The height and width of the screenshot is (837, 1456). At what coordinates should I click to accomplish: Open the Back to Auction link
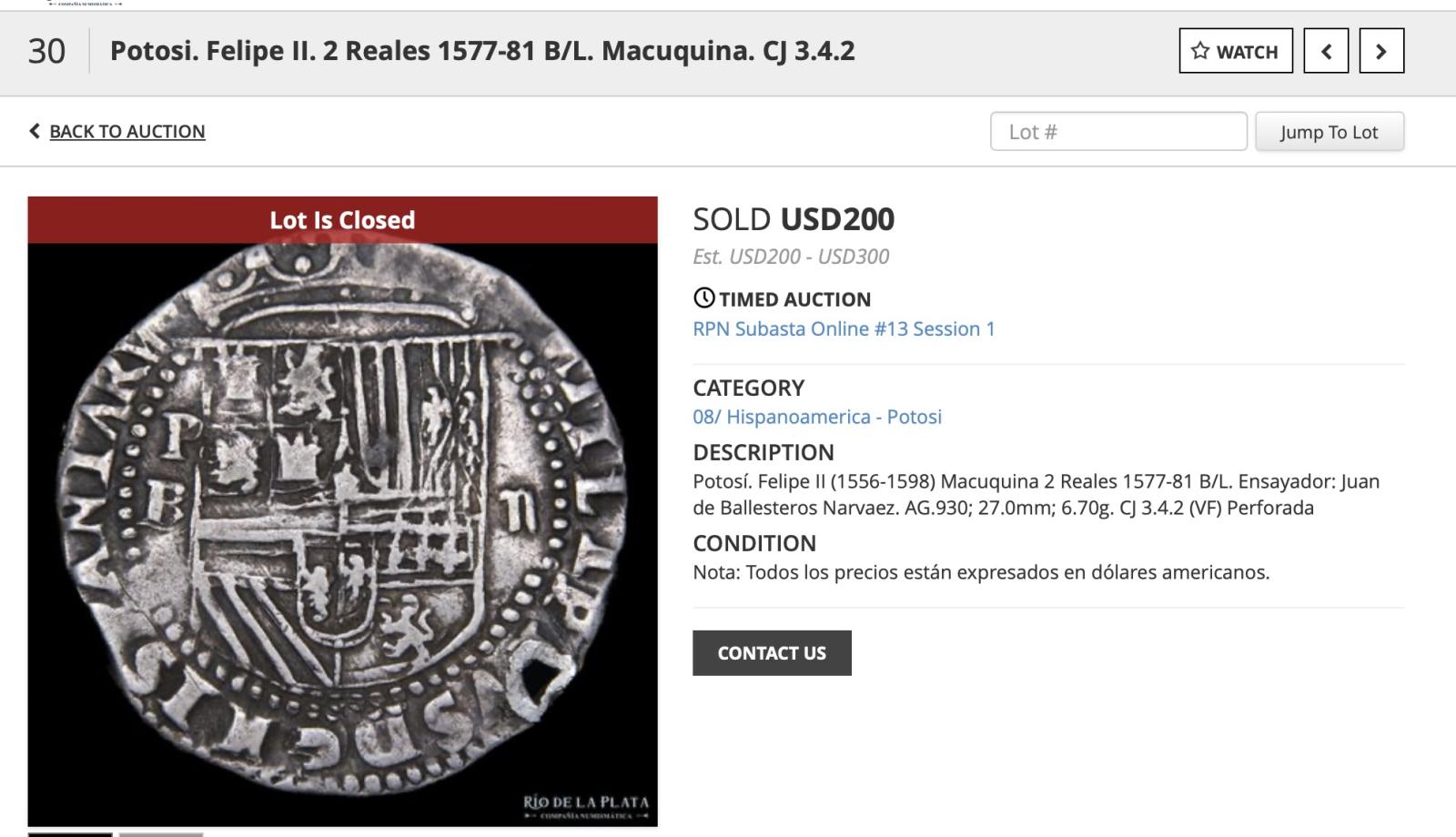[x=126, y=131]
